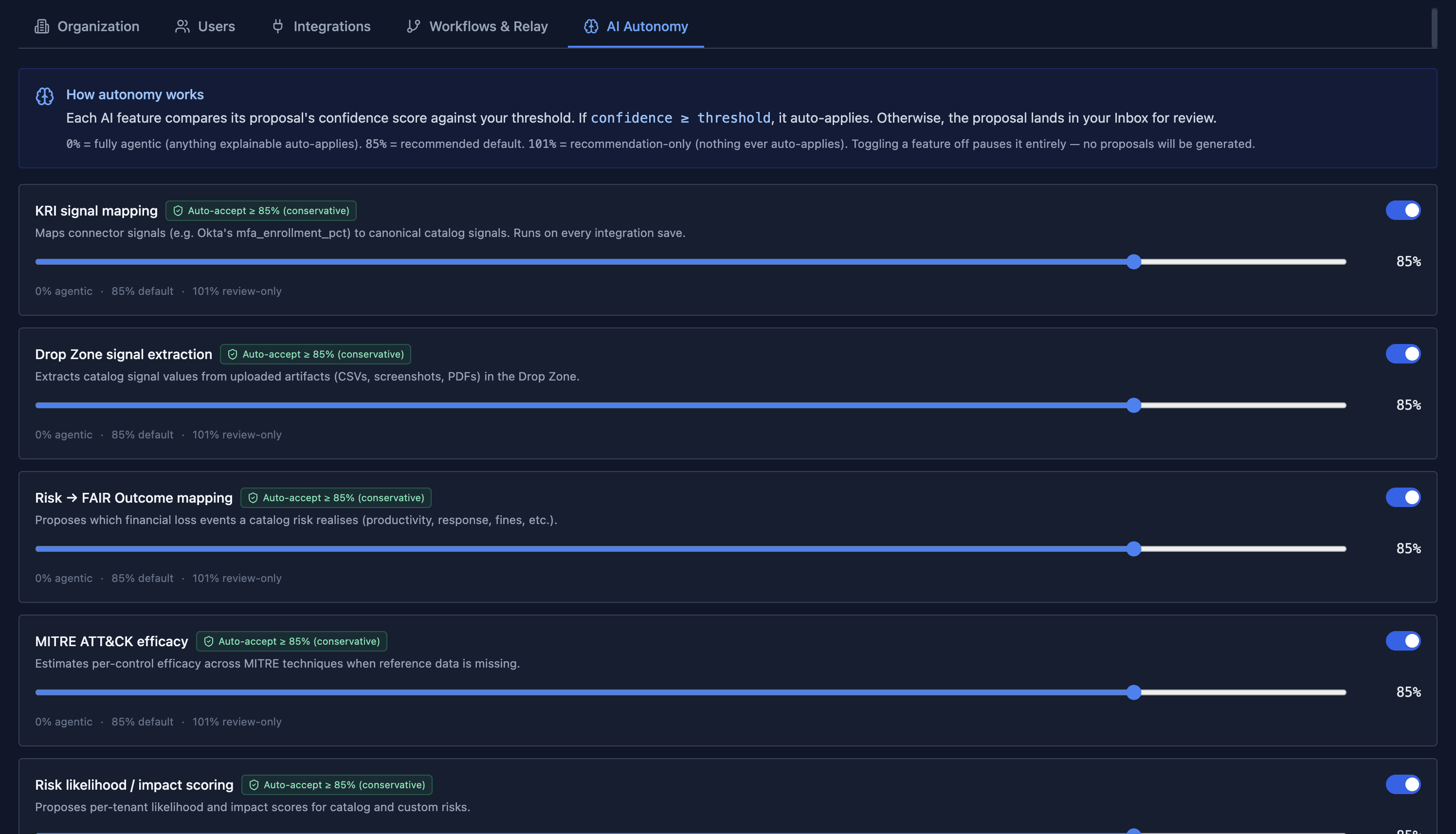This screenshot has width=1456, height=834.
Task: Click the KRI signal mapping title
Action: [x=96, y=211]
